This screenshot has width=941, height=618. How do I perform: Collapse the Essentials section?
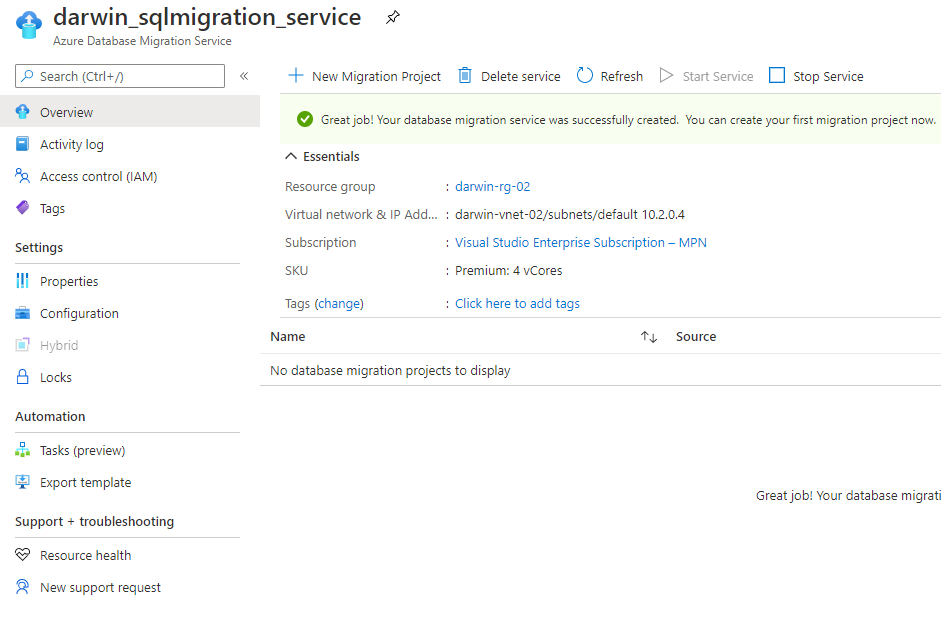click(x=292, y=157)
